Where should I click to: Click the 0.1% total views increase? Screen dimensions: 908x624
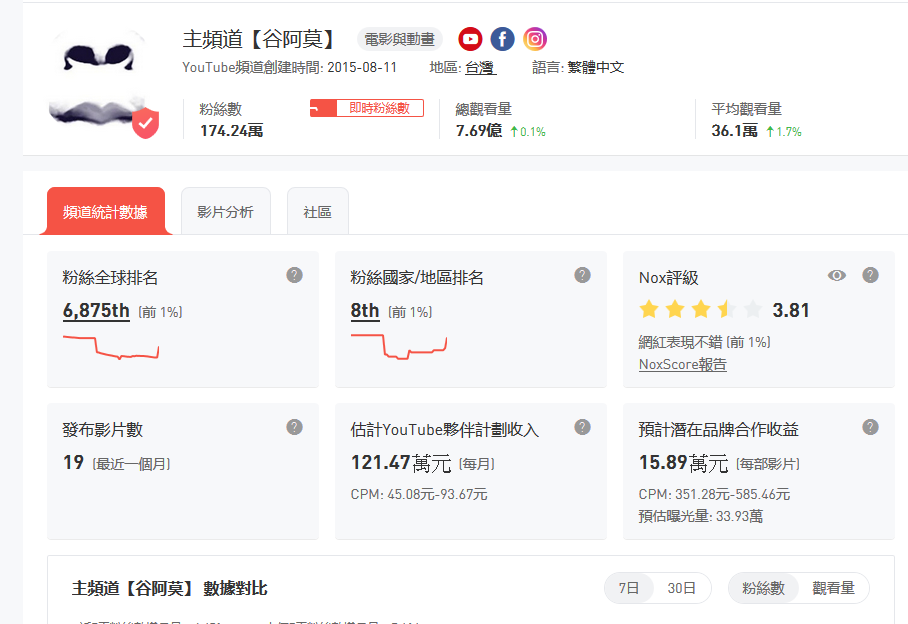tap(528, 132)
